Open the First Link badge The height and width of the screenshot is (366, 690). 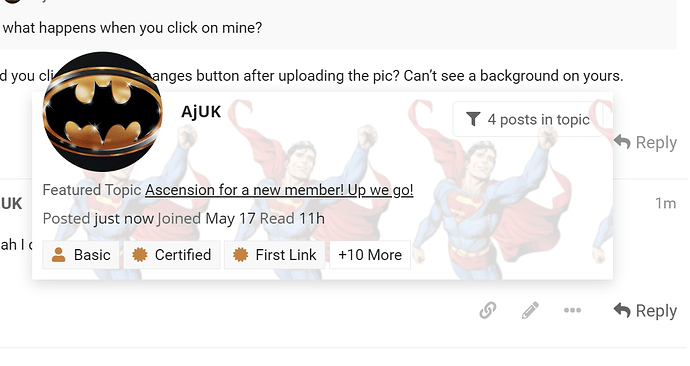[x=275, y=255]
